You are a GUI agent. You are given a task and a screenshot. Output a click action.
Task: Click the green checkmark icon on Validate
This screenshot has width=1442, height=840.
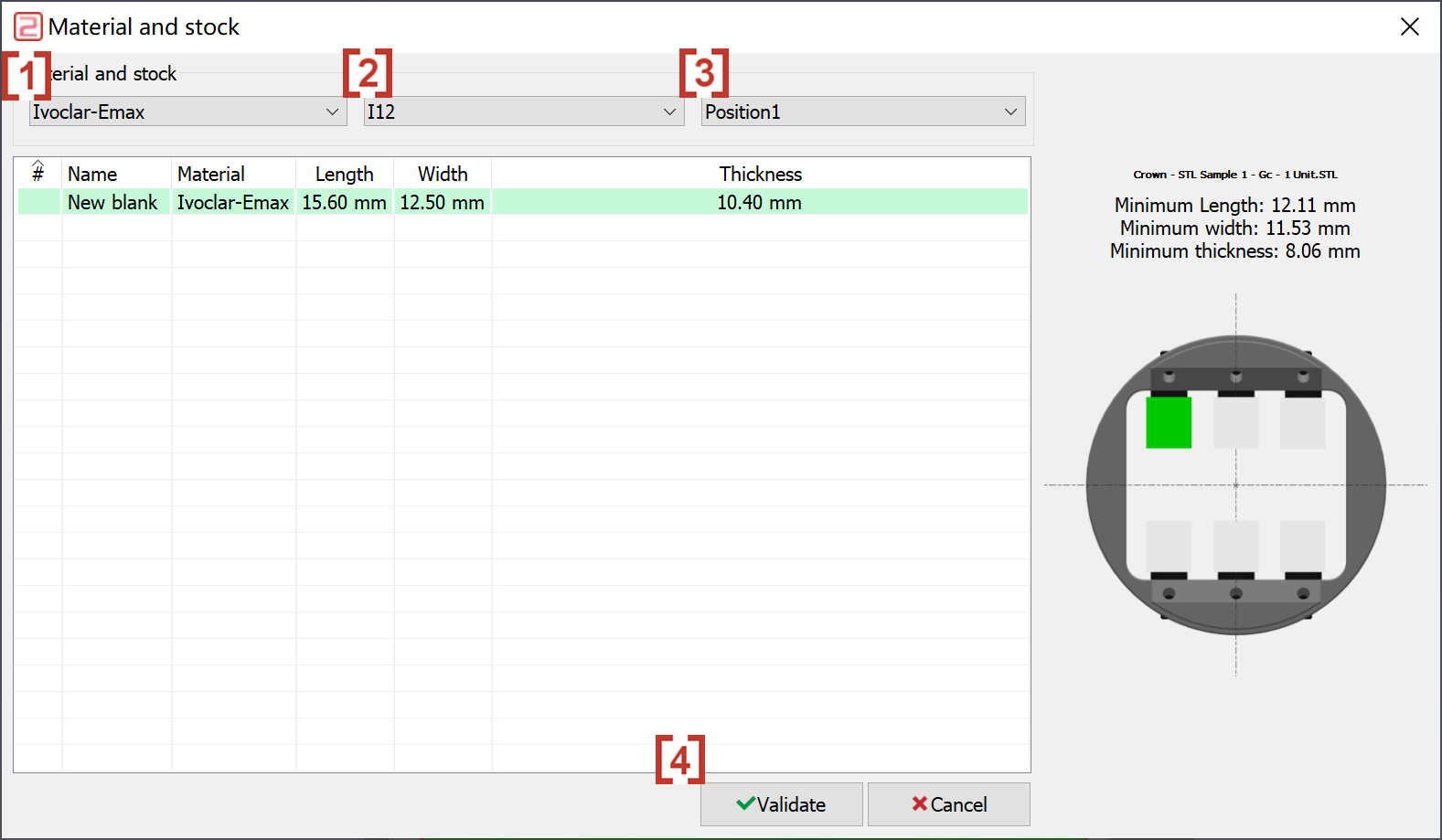(746, 803)
